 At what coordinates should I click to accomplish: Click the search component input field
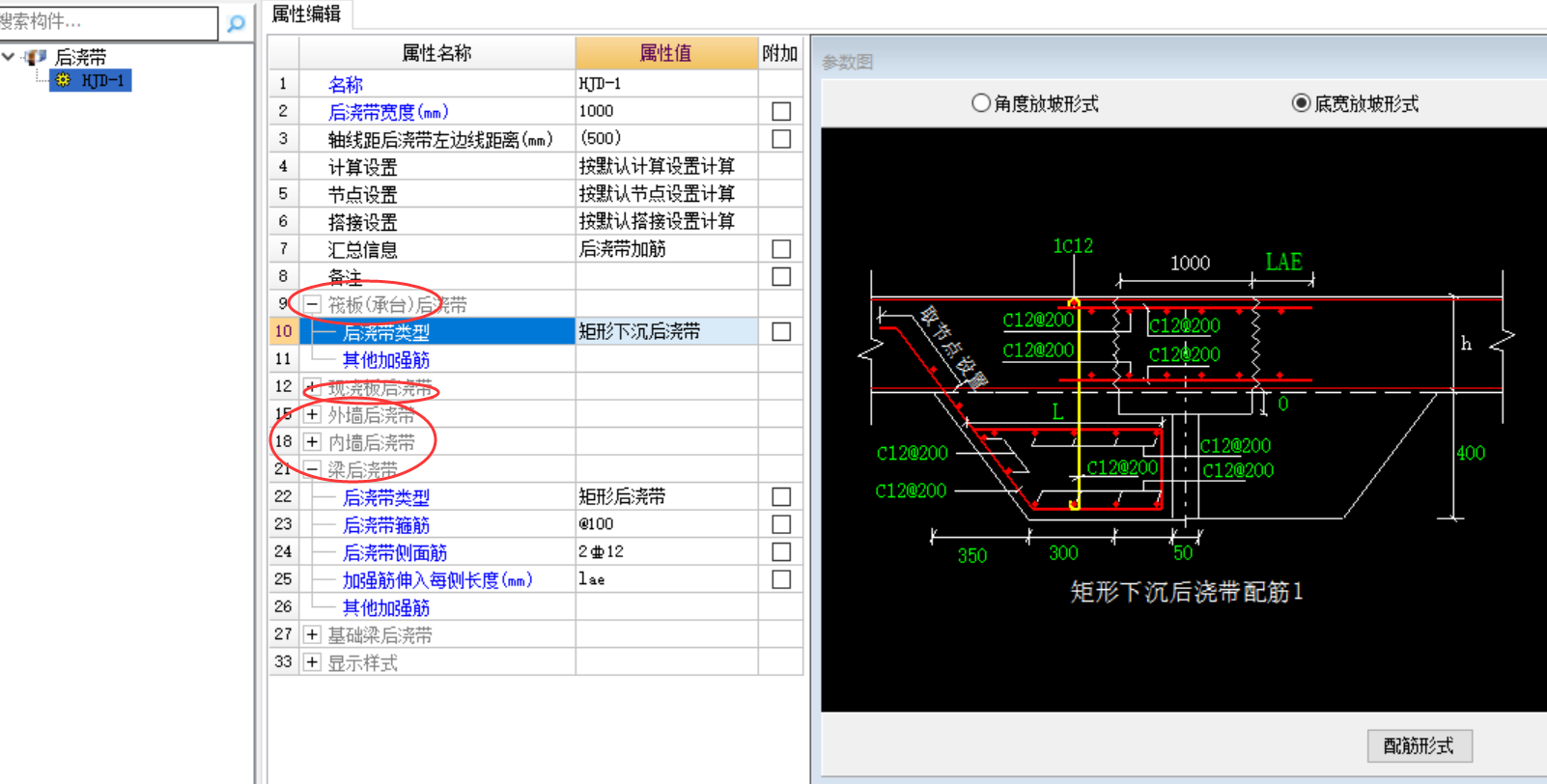click(108, 22)
